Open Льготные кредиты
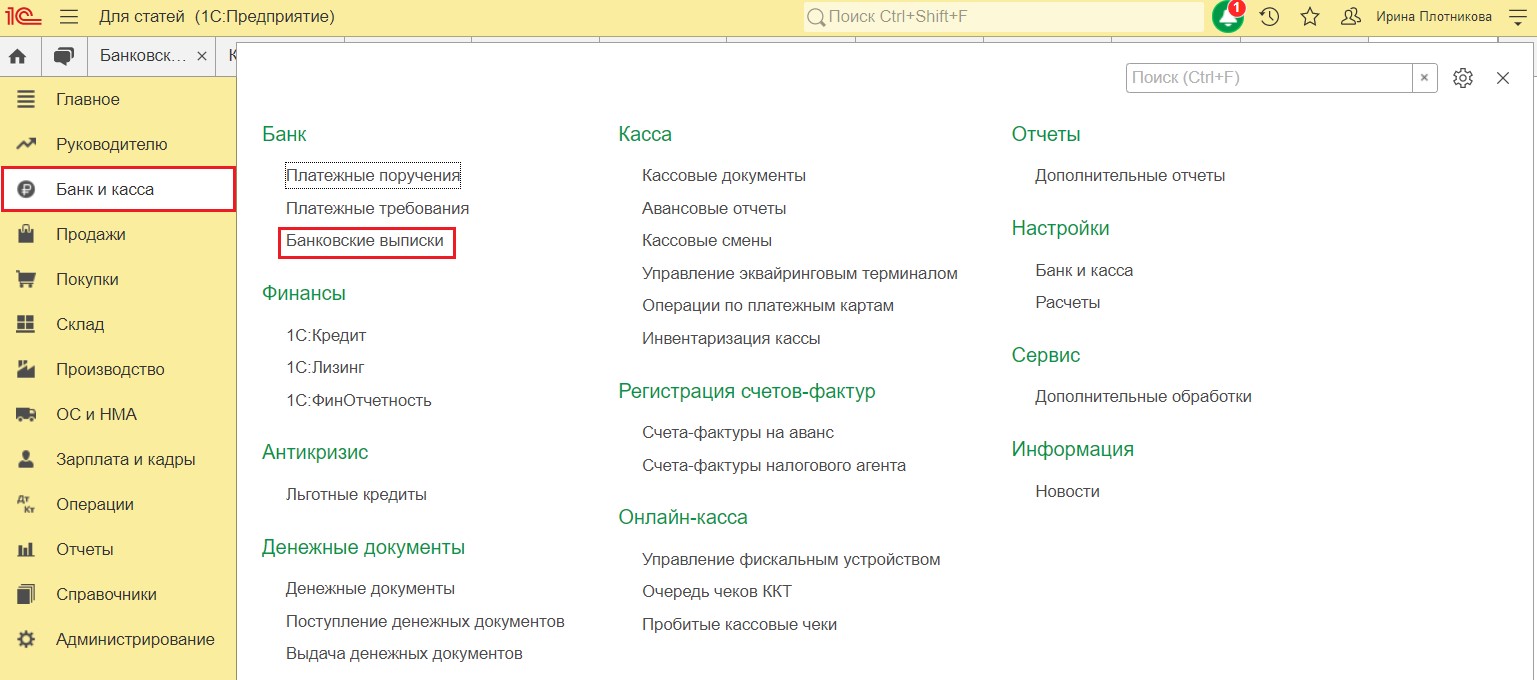 [x=356, y=494]
